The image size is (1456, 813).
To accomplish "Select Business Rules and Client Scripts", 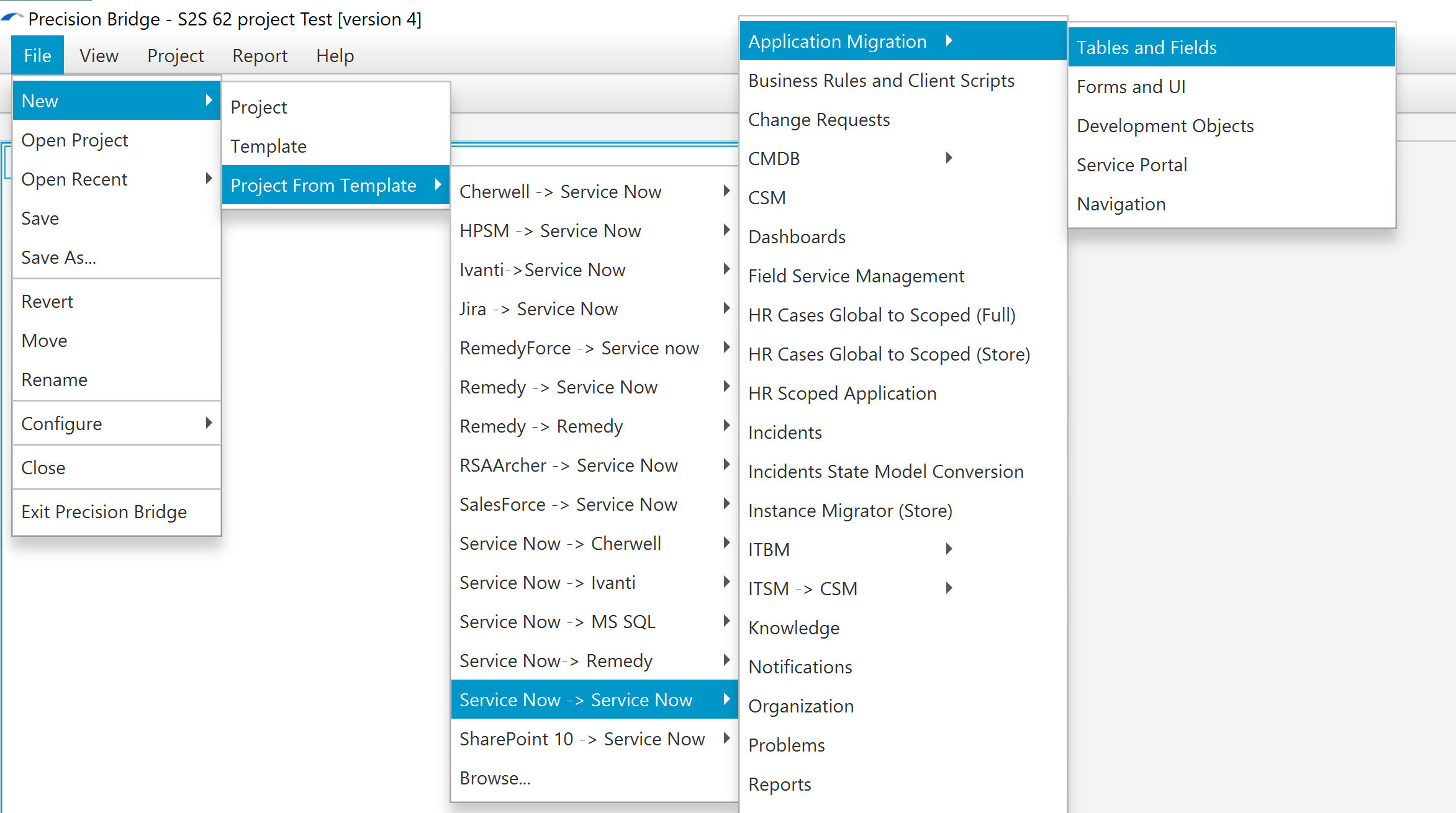I will pos(903,80).
